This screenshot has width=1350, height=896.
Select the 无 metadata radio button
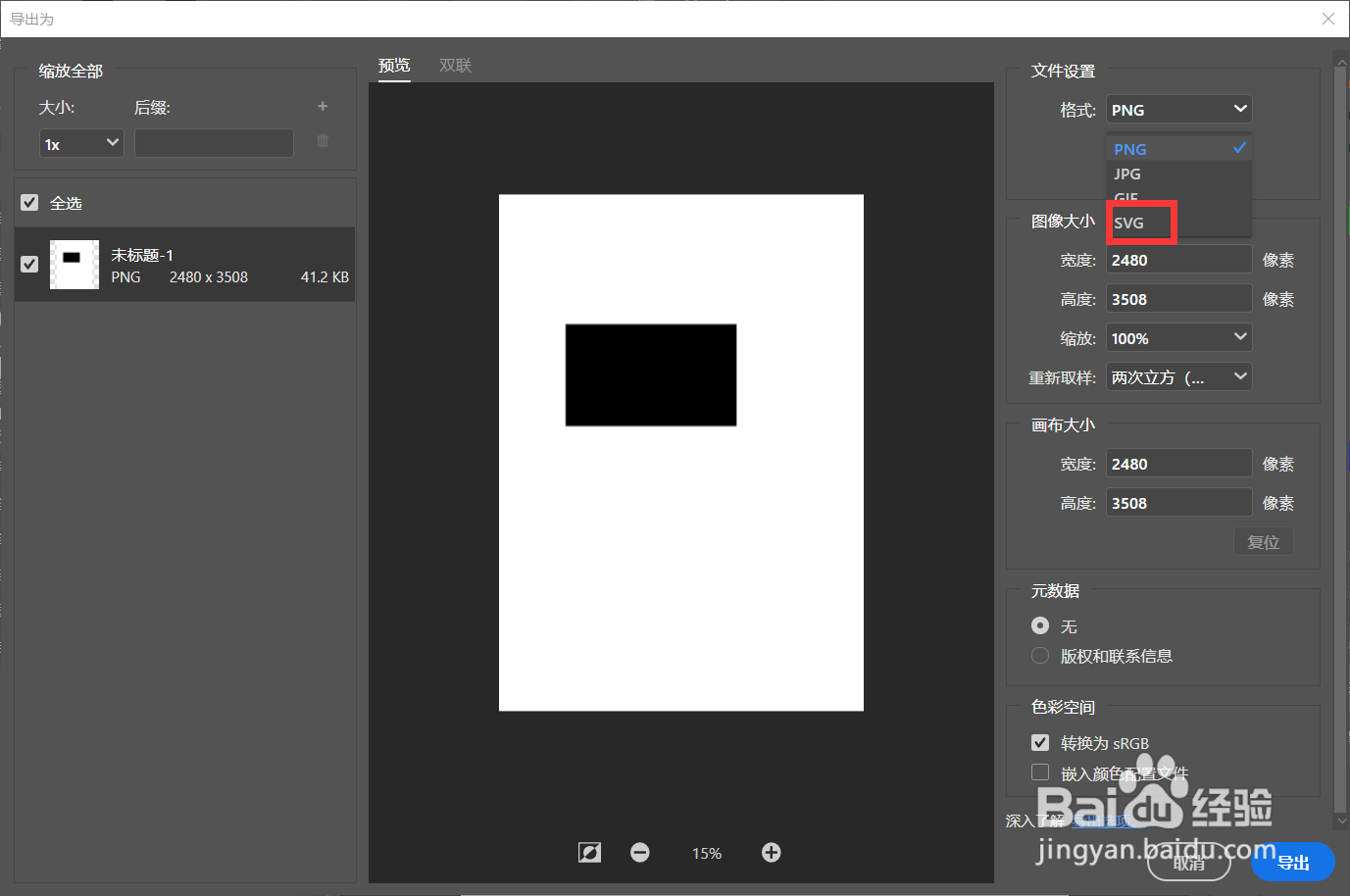pyautogui.click(x=1039, y=625)
